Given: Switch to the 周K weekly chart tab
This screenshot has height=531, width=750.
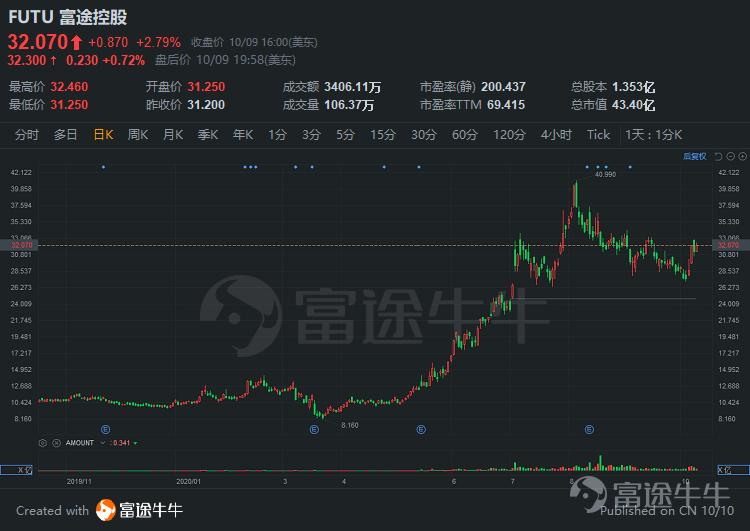Looking at the screenshot, I should tap(138, 135).
